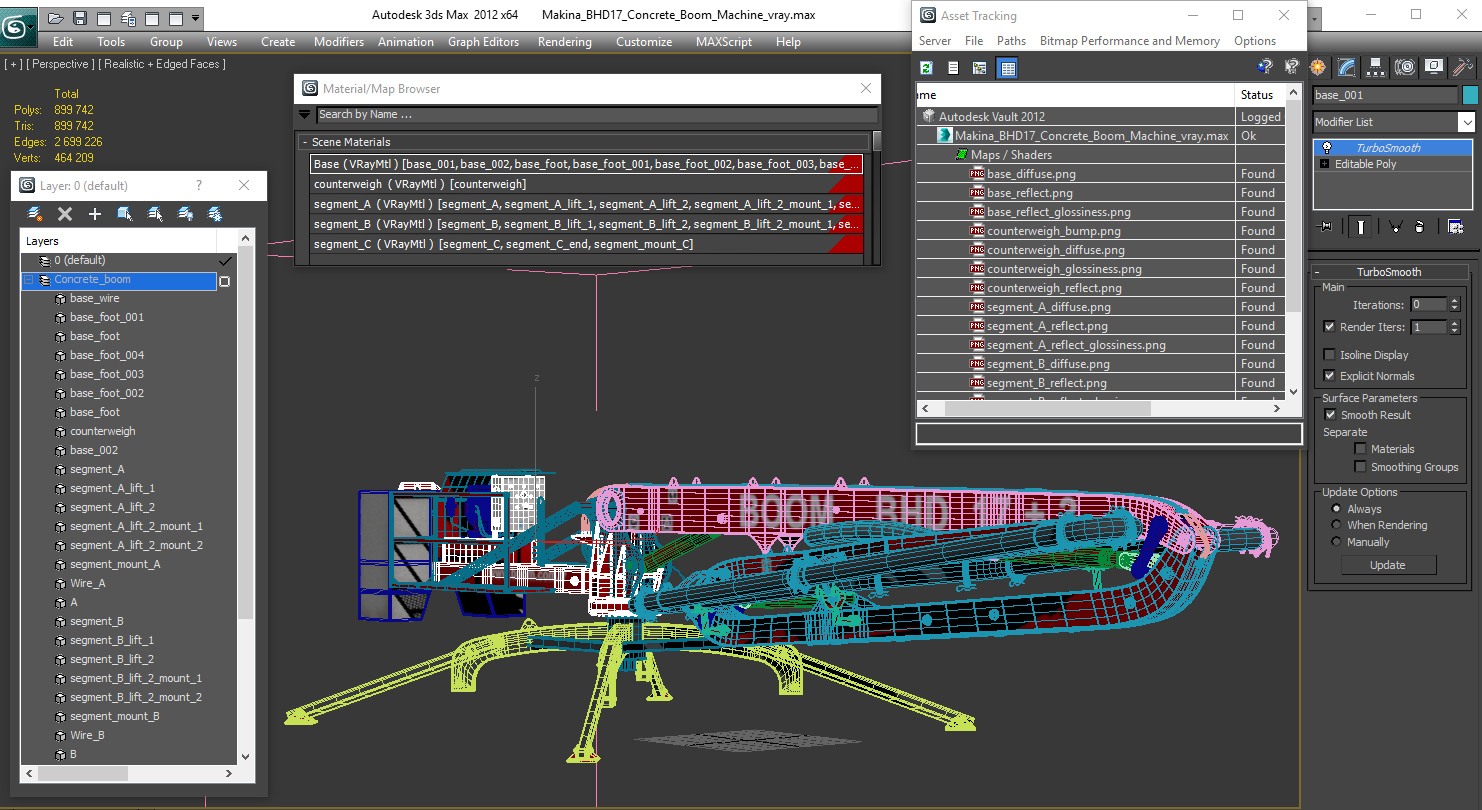Collapse the Concrete_boom layer tree

coord(29,280)
